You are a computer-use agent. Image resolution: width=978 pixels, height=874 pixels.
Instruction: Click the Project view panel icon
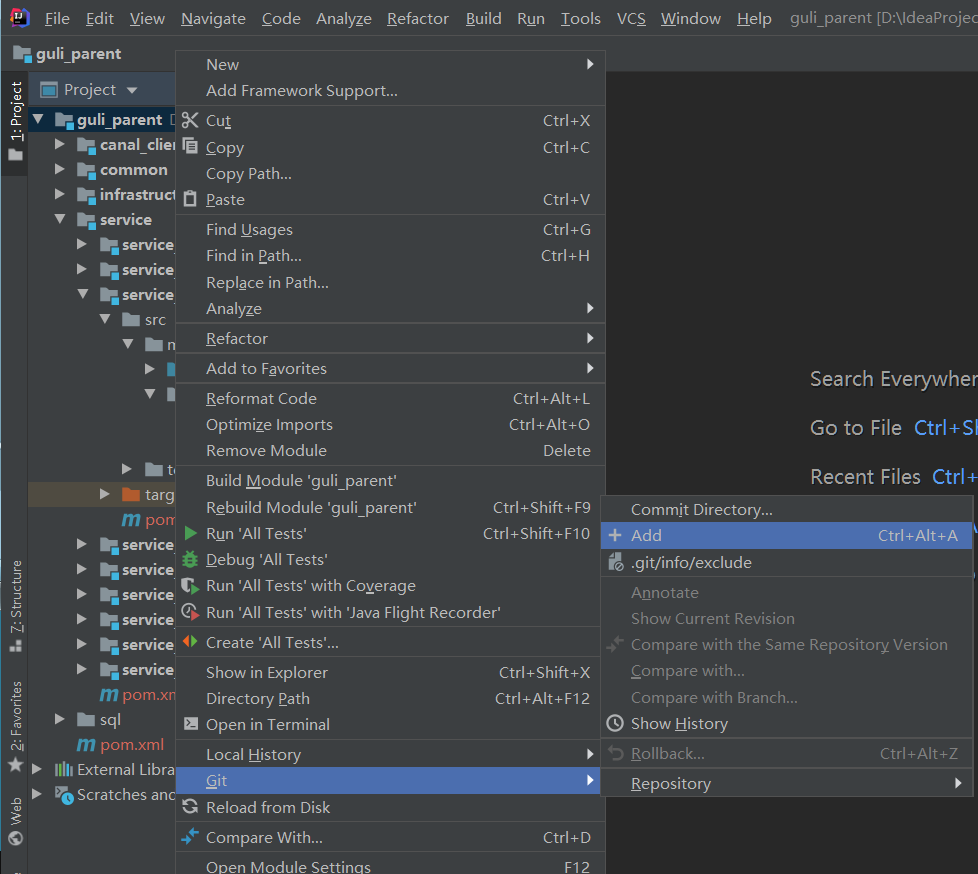pyautogui.click(x=49, y=90)
